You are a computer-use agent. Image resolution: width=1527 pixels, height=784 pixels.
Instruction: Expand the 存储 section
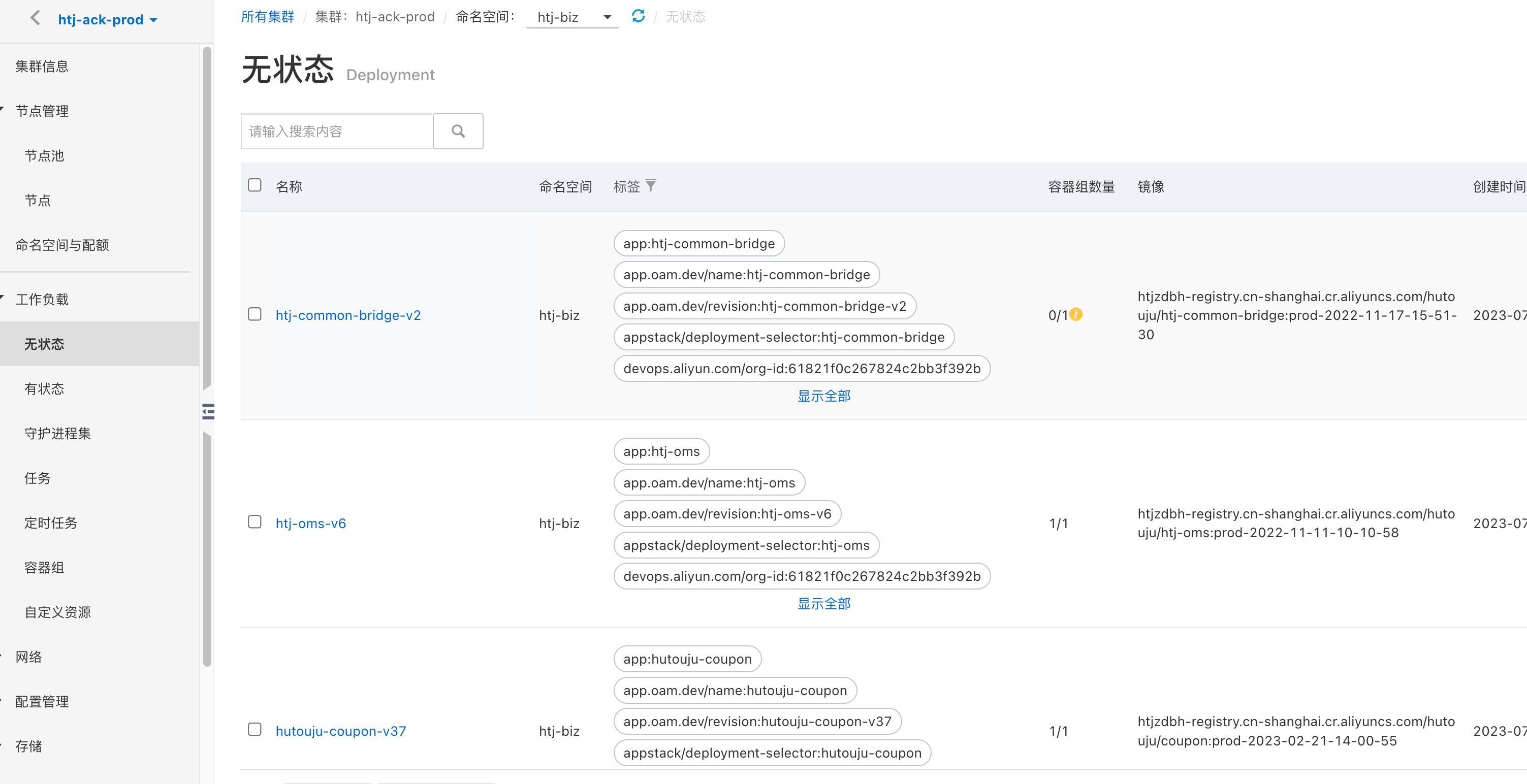point(28,746)
